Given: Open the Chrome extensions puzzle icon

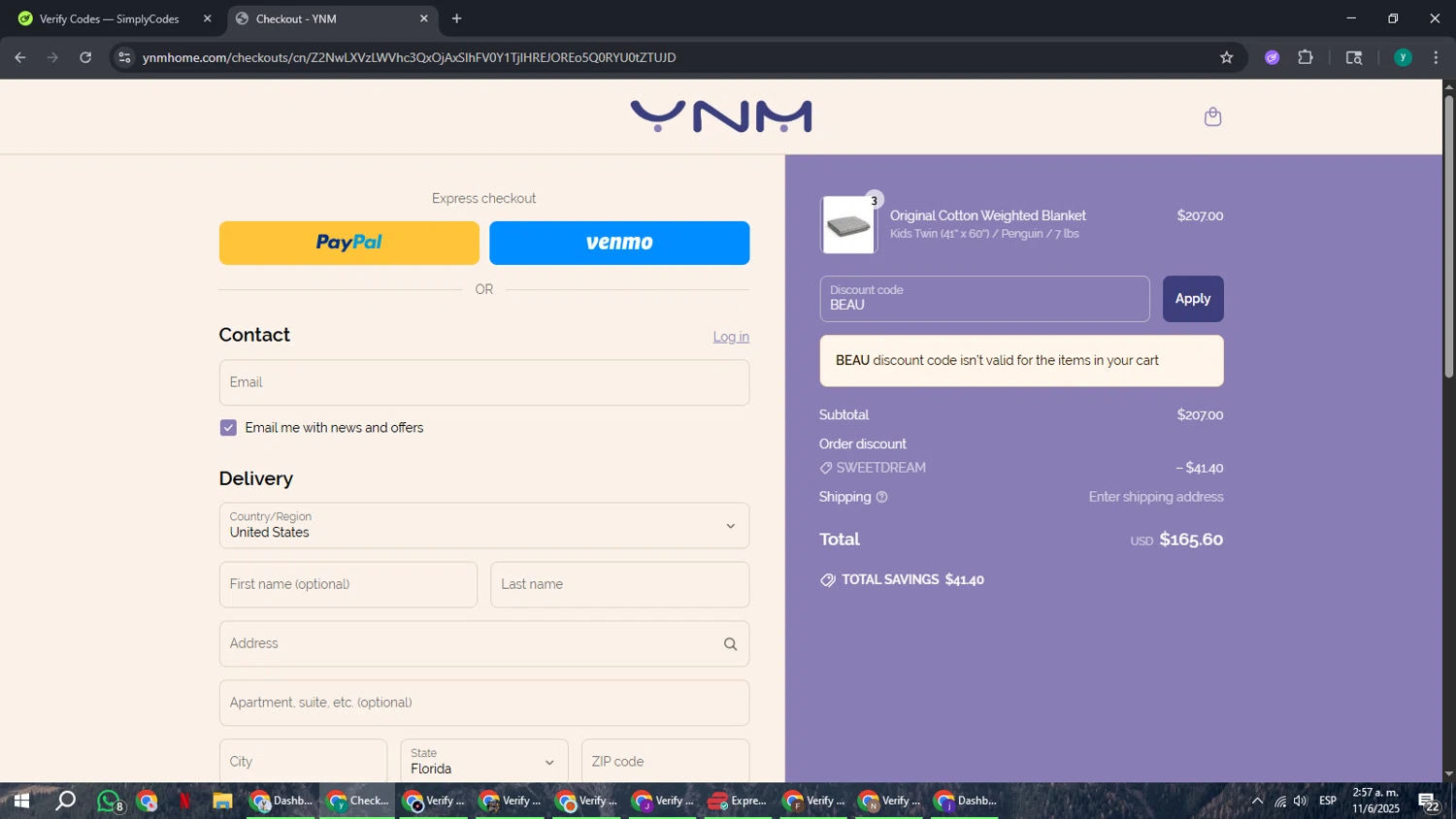Looking at the screenshot, I should pos(1306,57).
